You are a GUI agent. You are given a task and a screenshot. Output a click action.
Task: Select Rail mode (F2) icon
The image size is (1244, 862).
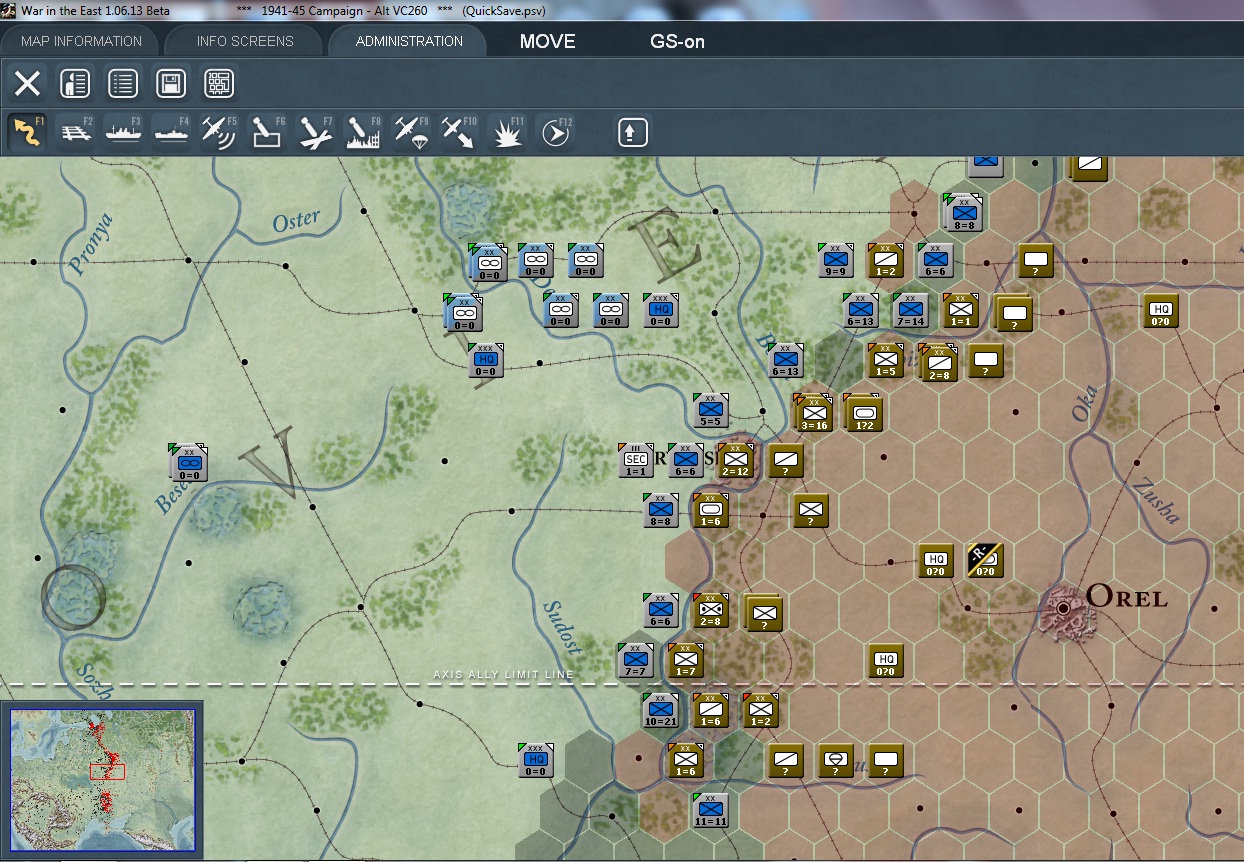tap(76, 132)
